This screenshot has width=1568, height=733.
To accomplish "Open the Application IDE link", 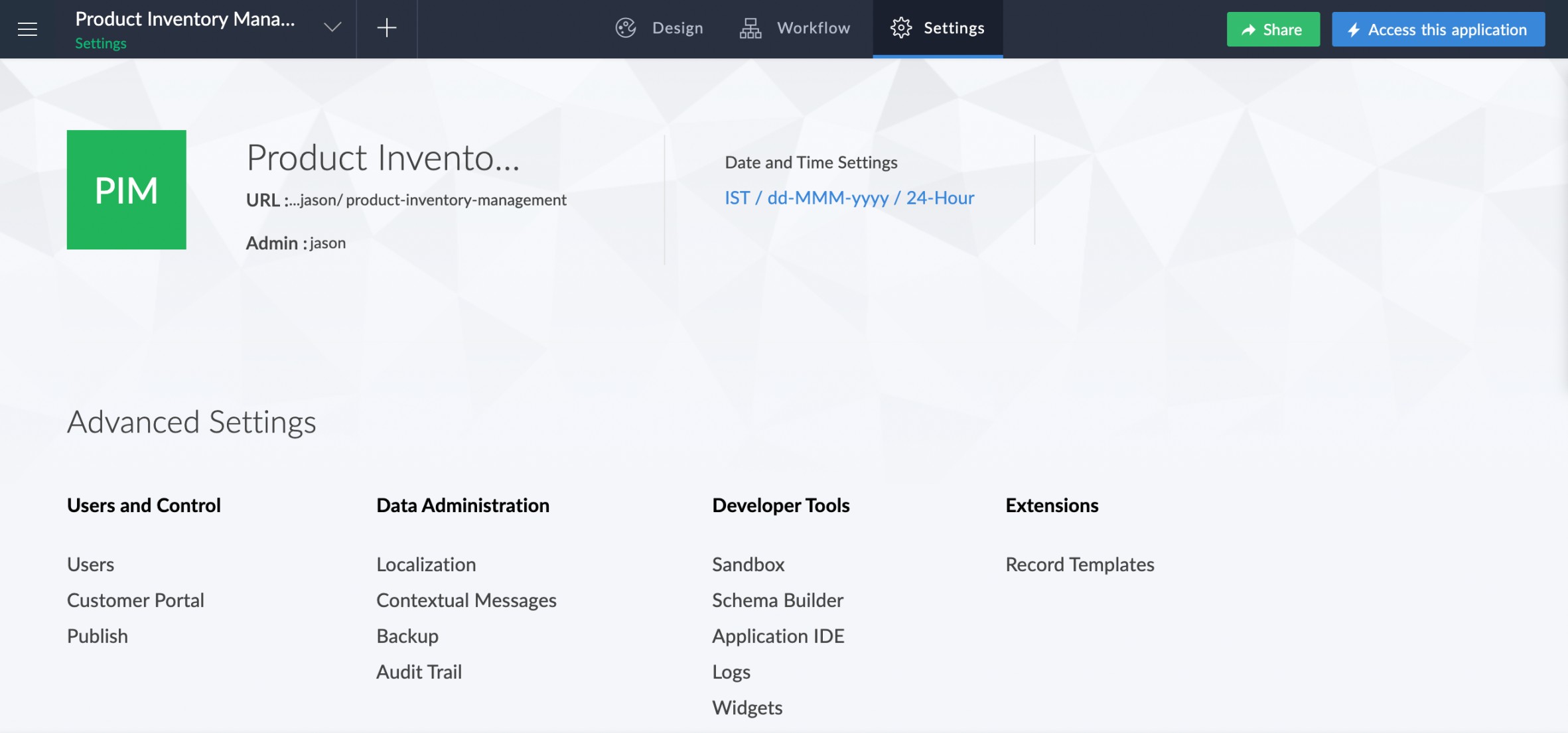I will [778, 636].
